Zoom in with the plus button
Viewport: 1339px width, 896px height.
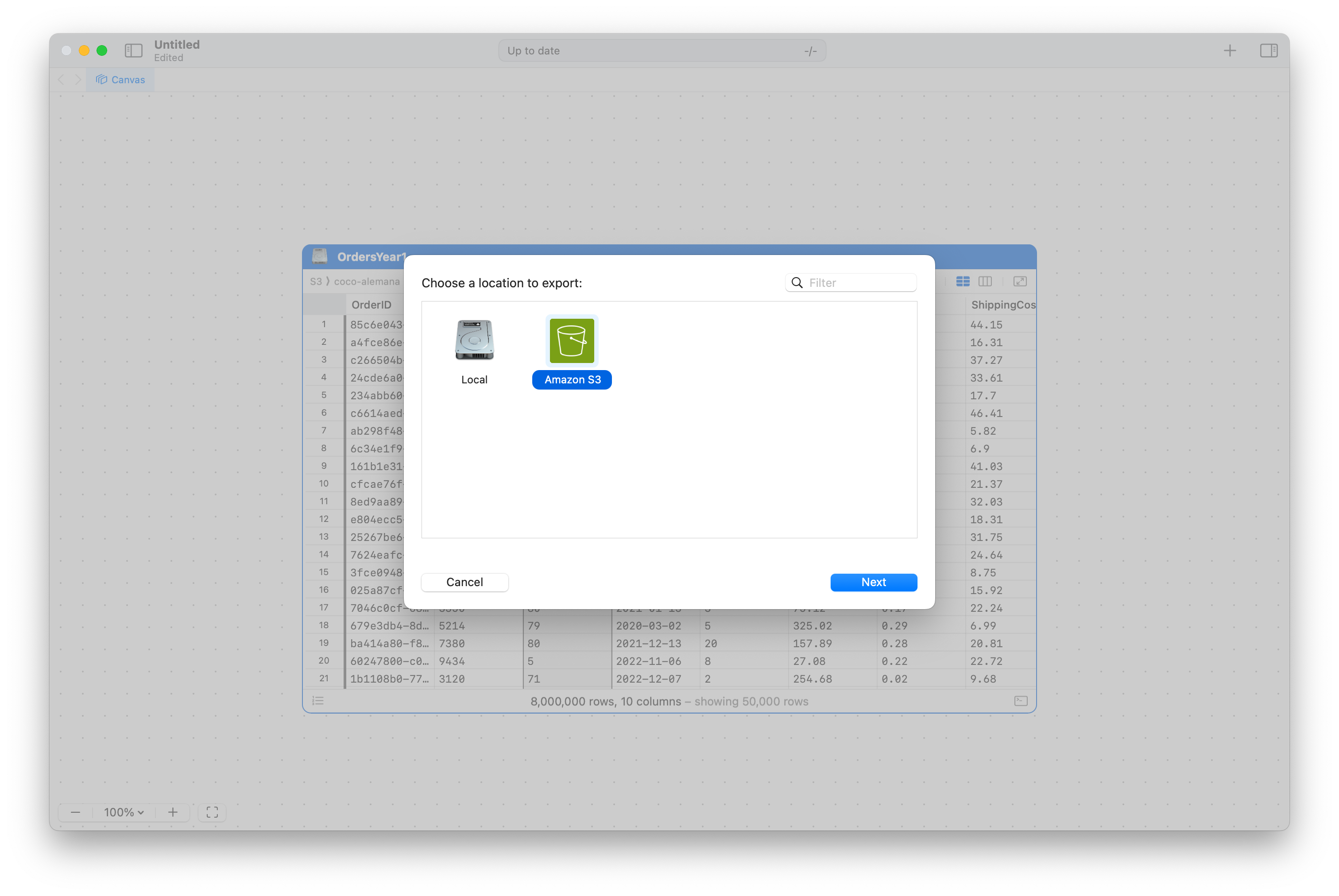tap(173, 812)
